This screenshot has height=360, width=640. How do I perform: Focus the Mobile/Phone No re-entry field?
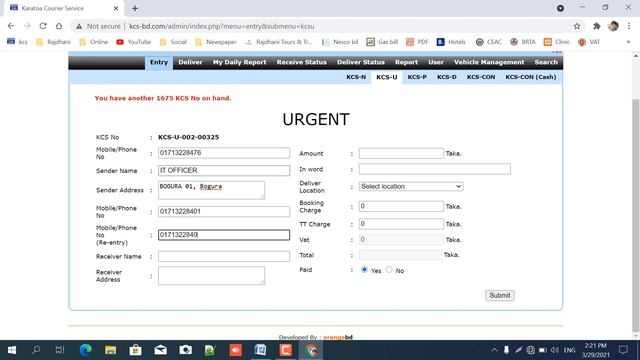(x=224, y=235)
